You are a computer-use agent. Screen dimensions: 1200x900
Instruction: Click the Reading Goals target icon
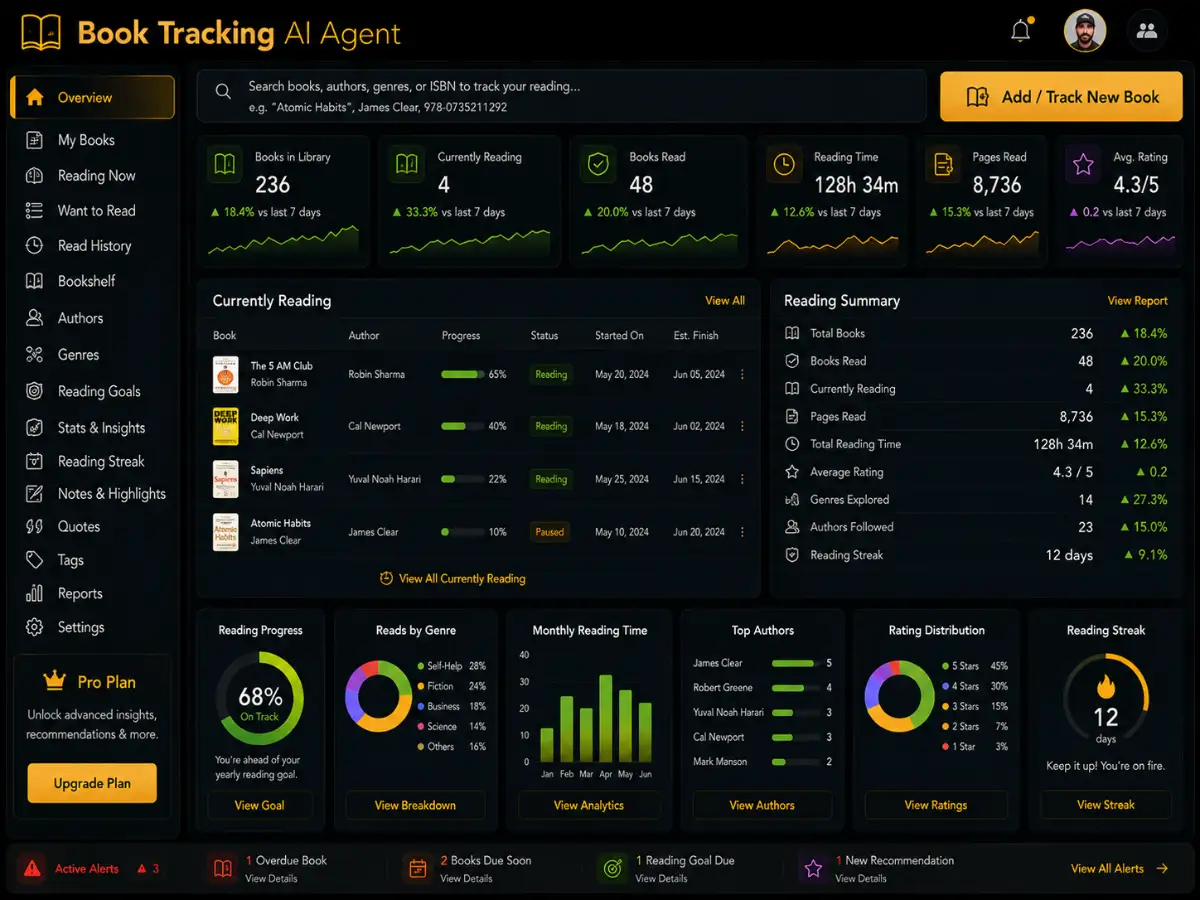pyautogui.click(x=34, y=391)
